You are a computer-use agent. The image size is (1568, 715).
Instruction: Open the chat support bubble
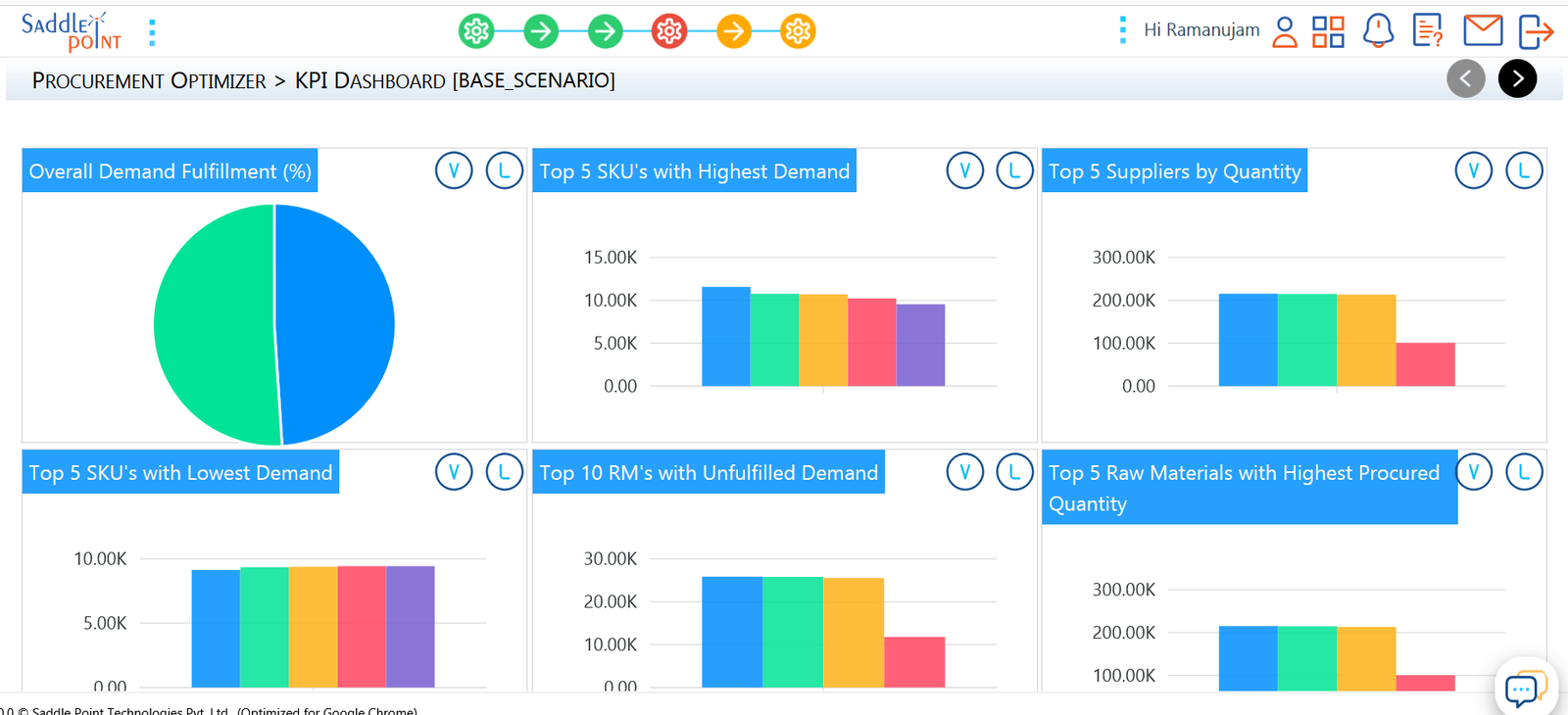pyautogui.click(x=1525, y=688)
